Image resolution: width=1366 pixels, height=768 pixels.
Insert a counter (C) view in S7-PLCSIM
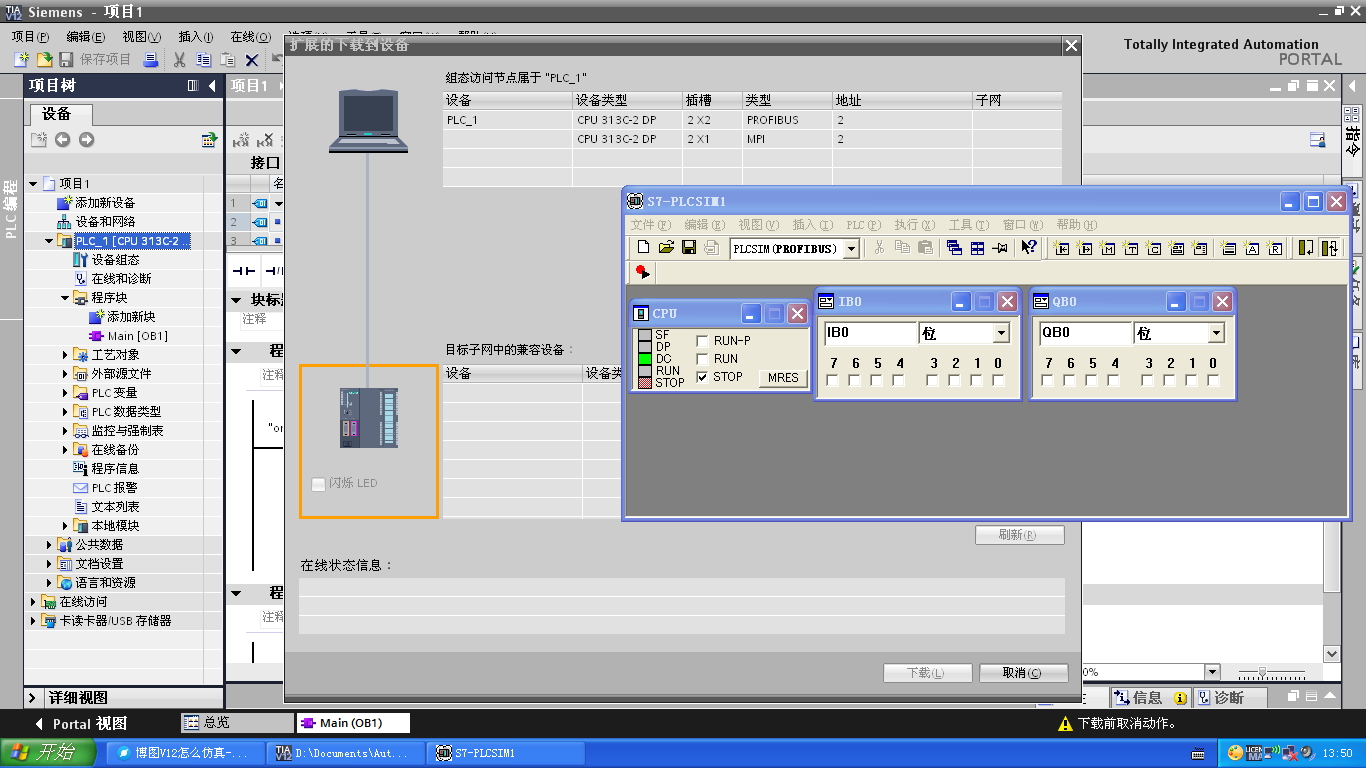coord(1154,248)
